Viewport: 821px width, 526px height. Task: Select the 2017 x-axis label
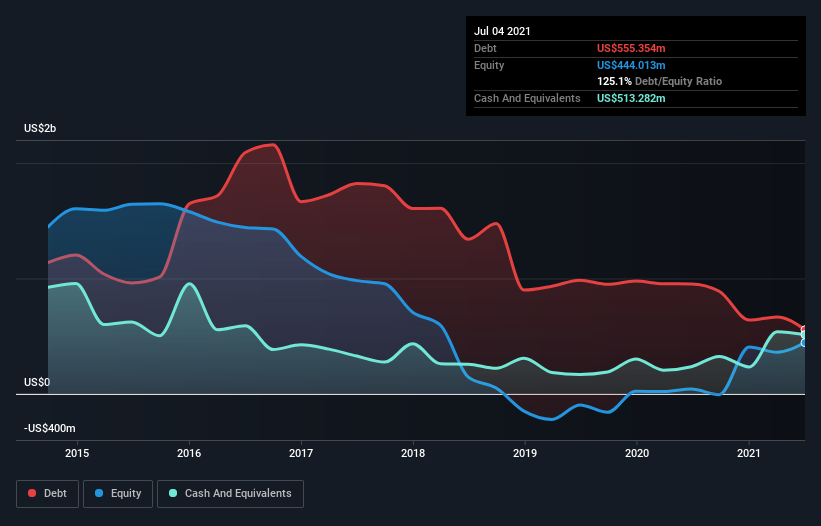tap(301, 453)
